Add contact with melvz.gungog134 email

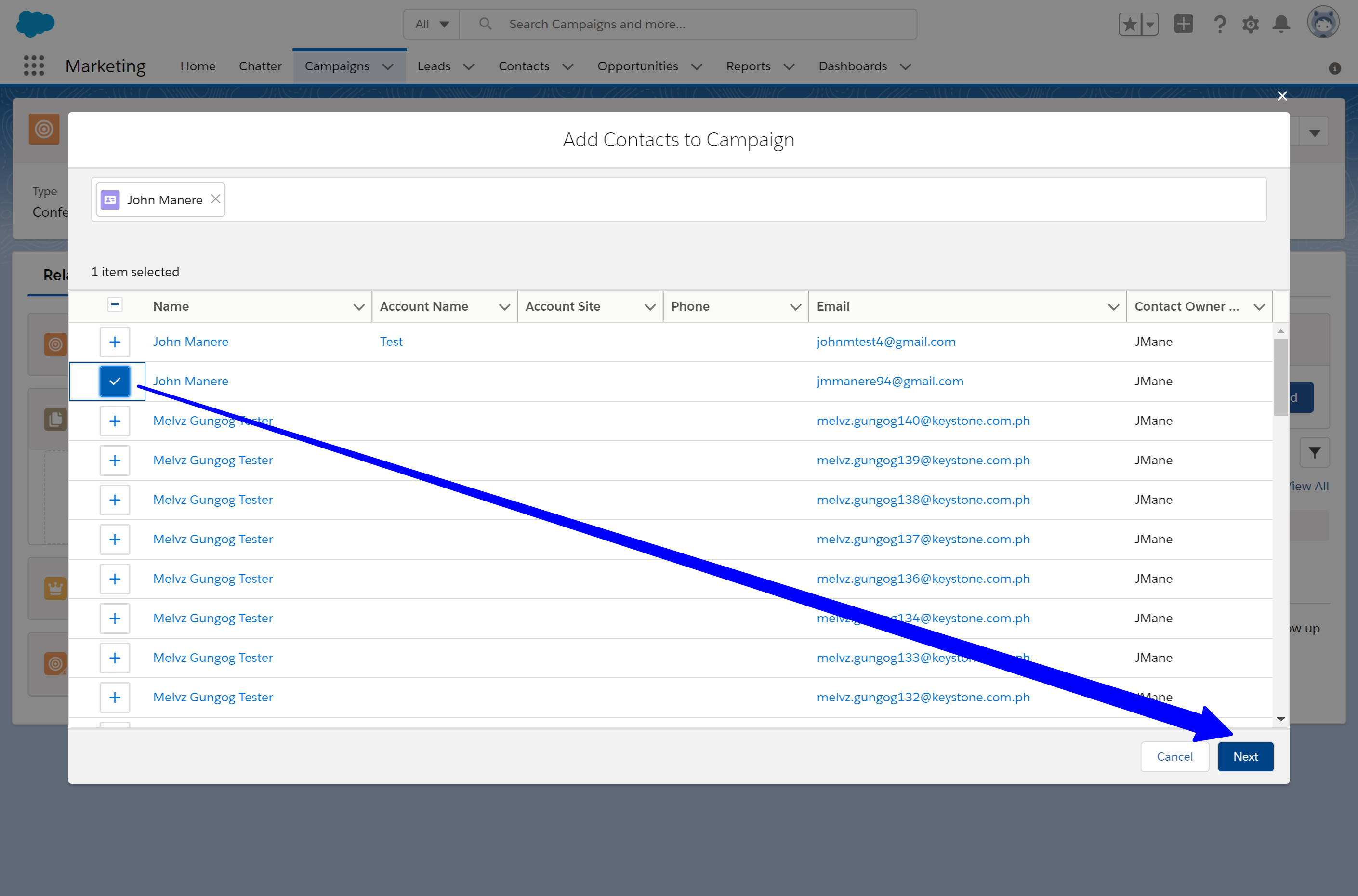click(x=115, y=618)
